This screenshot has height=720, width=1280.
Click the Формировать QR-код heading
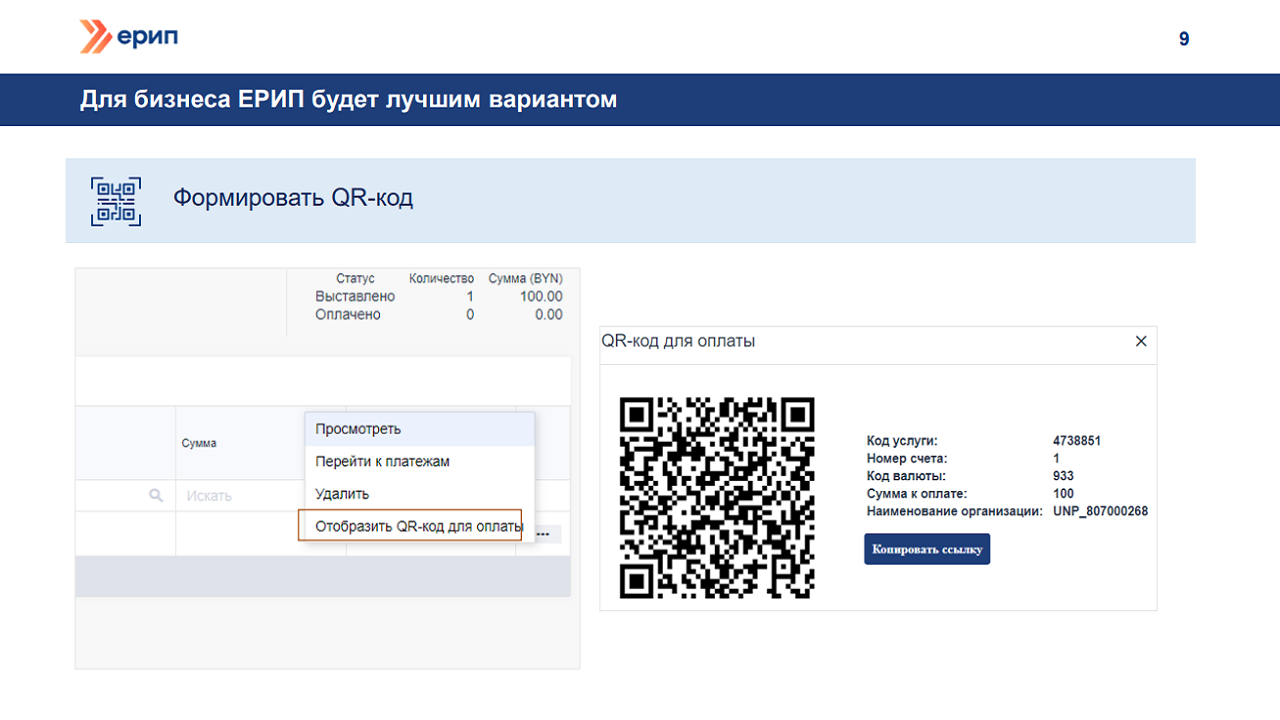click(x=293, y=198)
